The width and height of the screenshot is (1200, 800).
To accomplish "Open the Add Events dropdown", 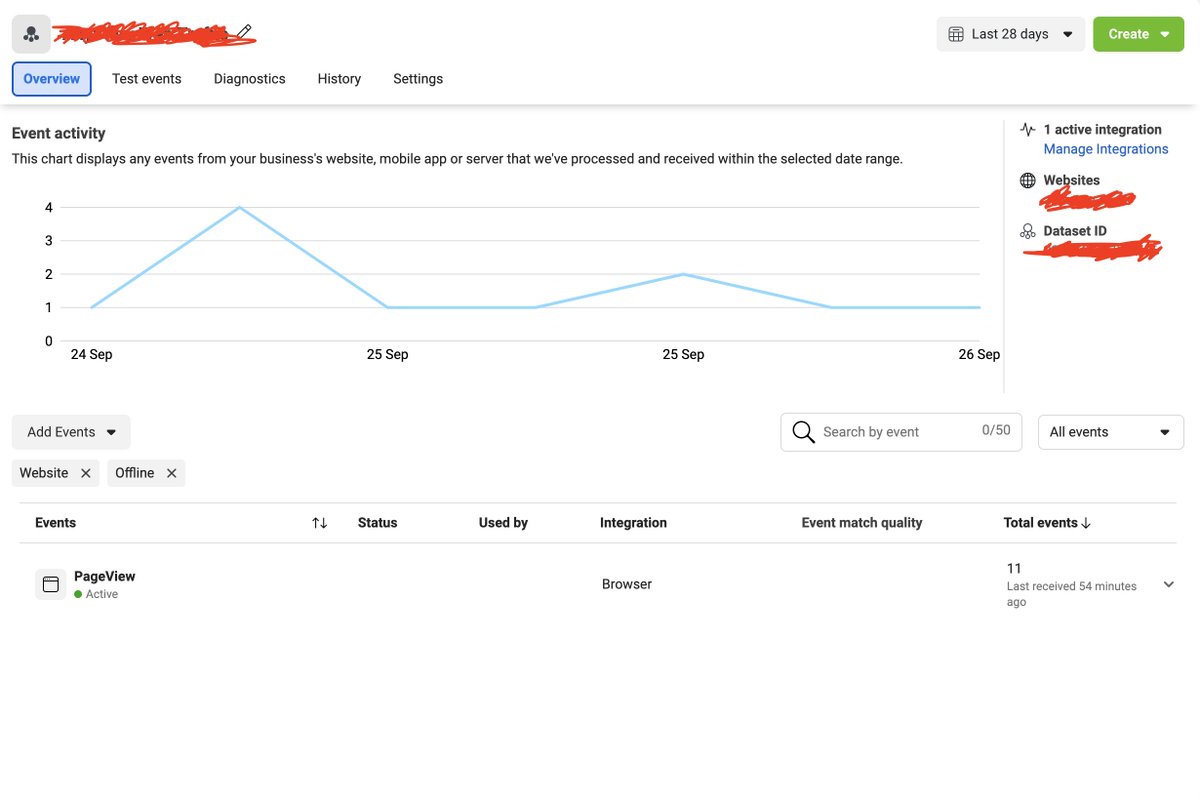I will coord(71,432).
